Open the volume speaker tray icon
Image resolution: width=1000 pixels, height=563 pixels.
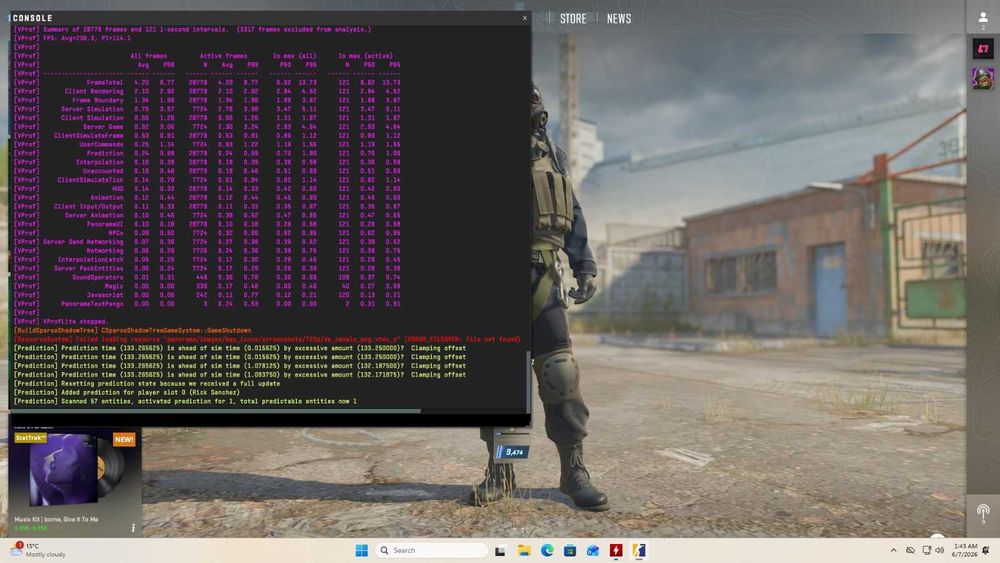939,550
